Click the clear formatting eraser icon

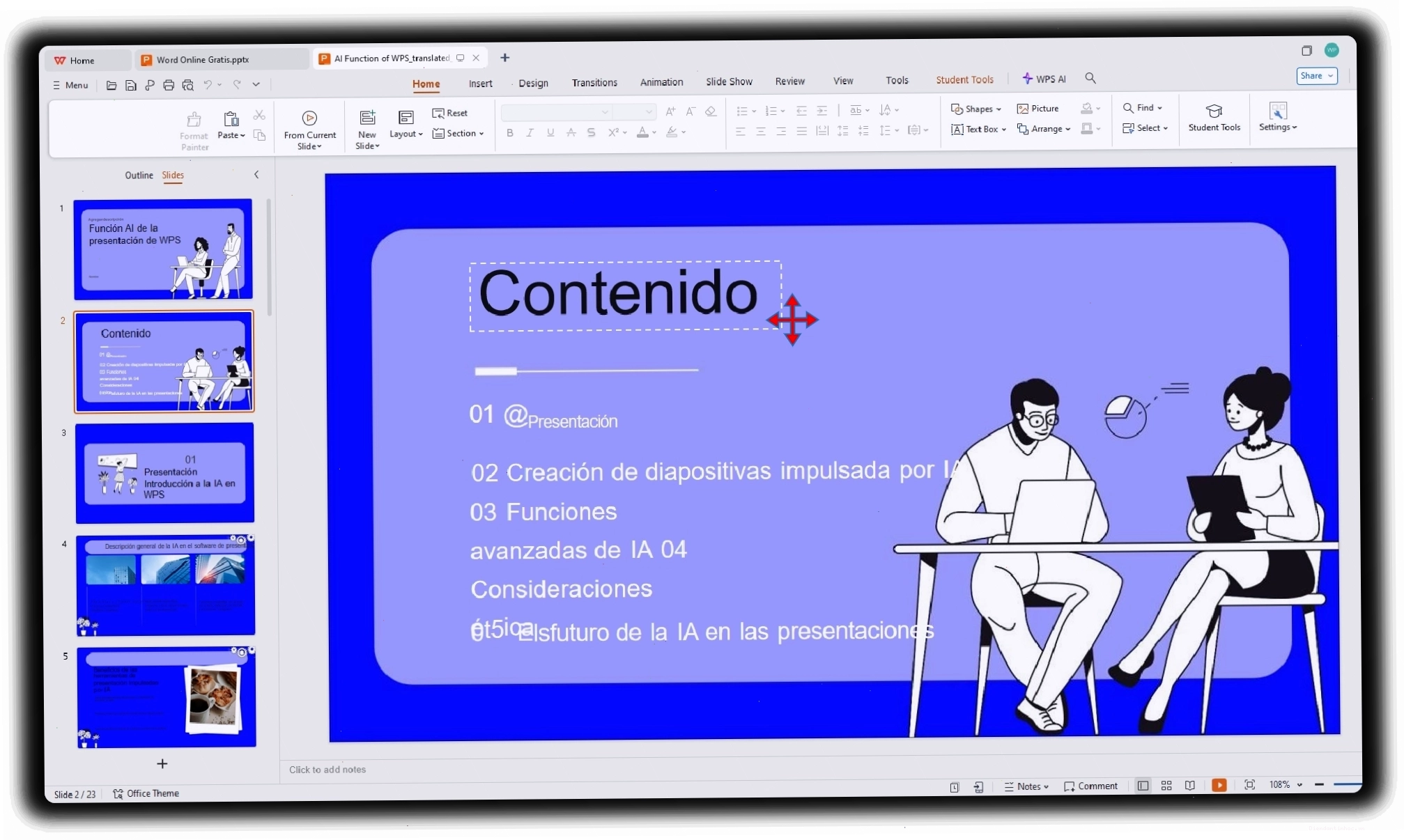click(711, 111)
